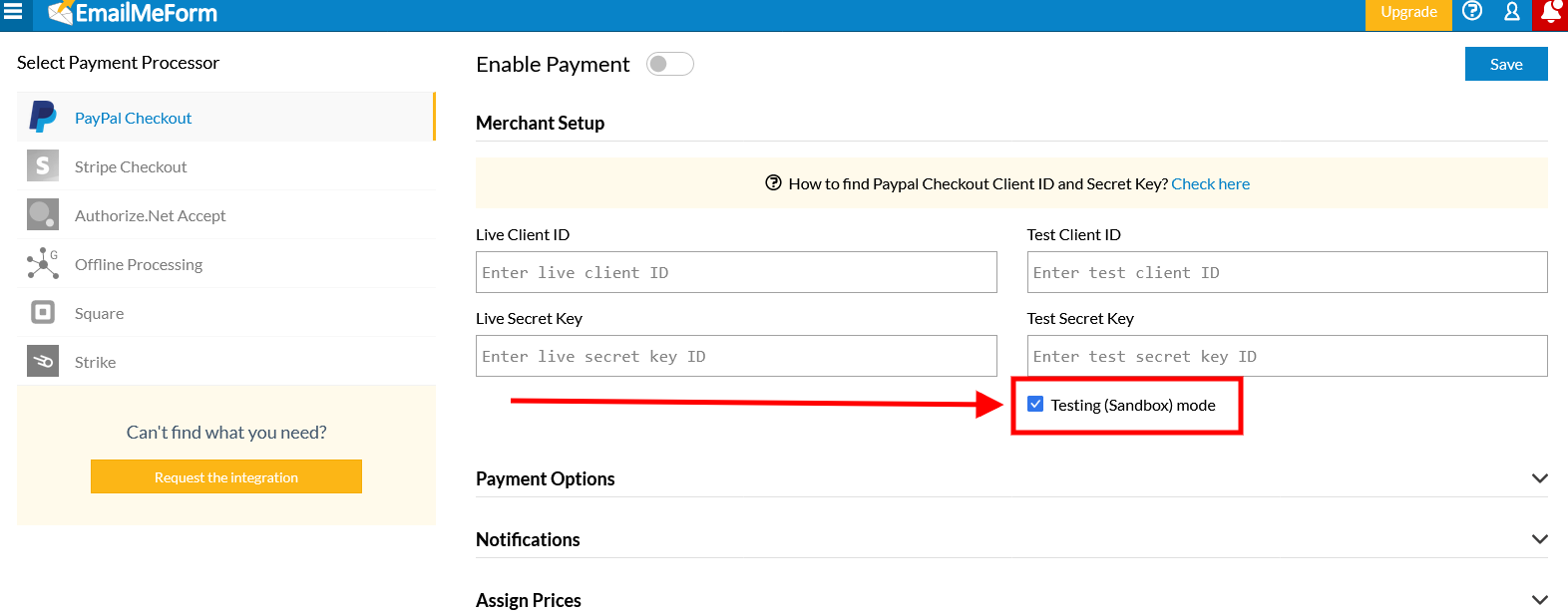Click the Authorize.Net Accept icon

pyautogui.click(x=43, y=214)
